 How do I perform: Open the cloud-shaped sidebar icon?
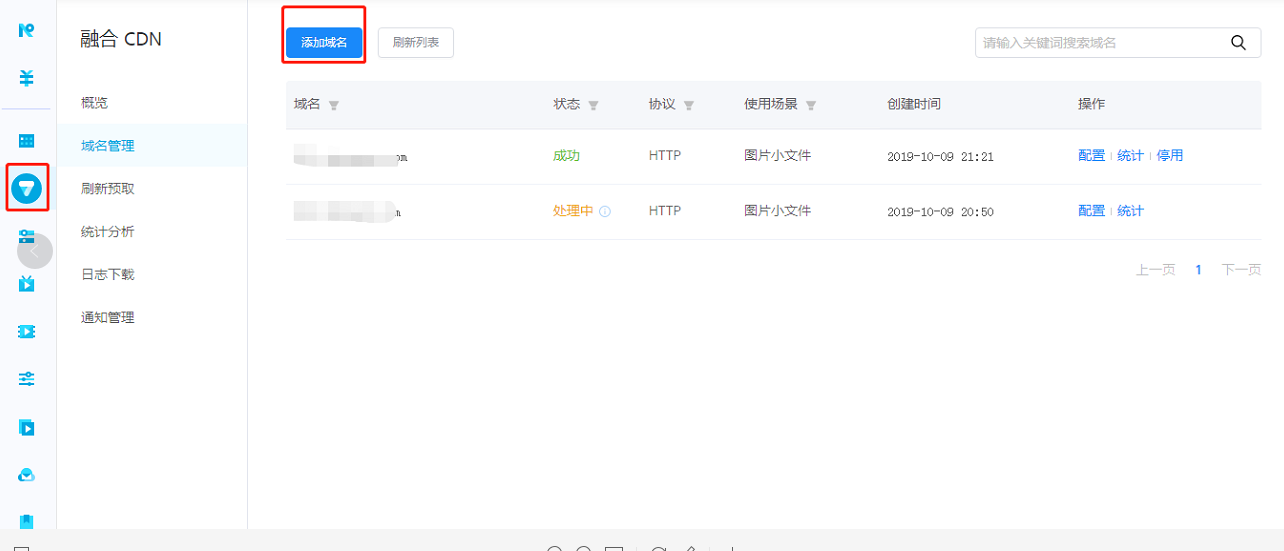27,475
